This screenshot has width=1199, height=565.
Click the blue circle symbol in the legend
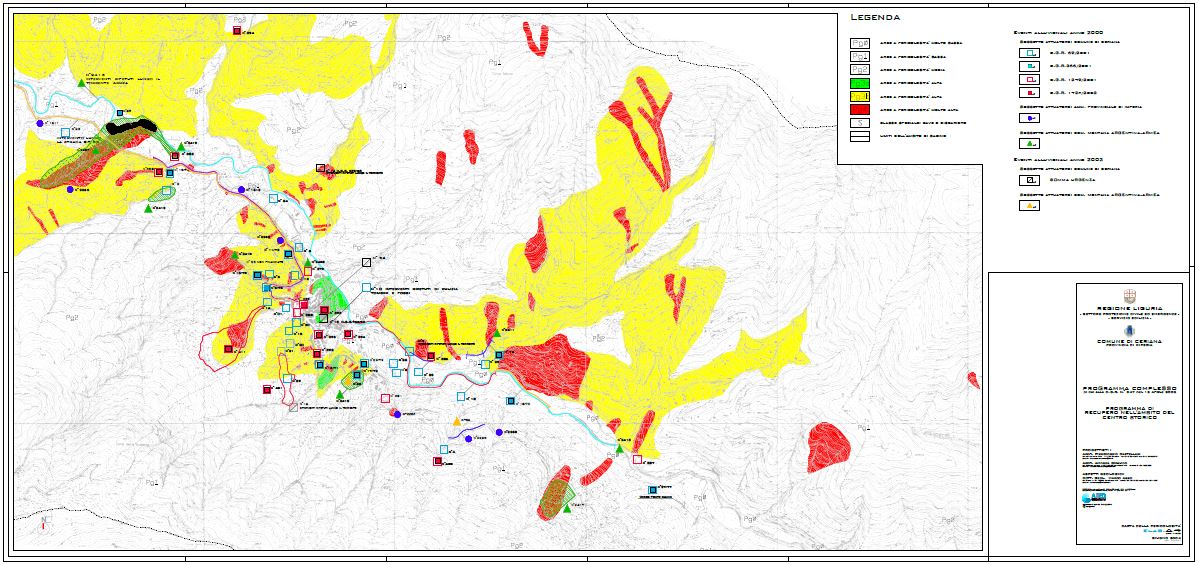click(1029, 116)
